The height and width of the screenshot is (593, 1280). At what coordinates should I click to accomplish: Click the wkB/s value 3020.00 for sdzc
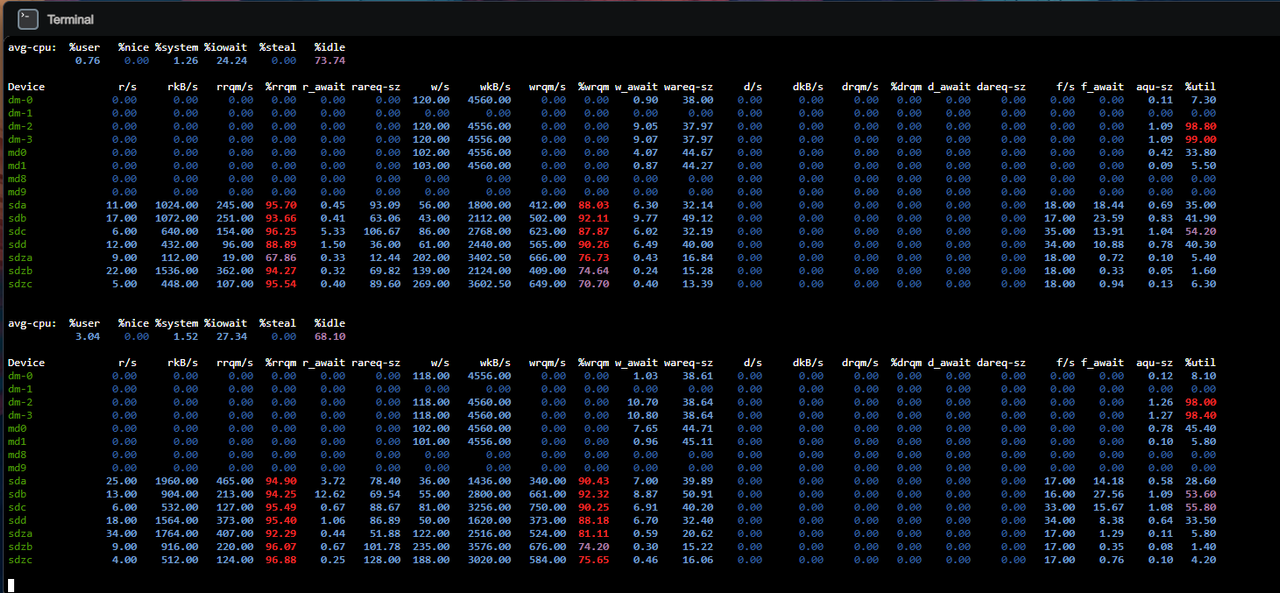point(490,560)
